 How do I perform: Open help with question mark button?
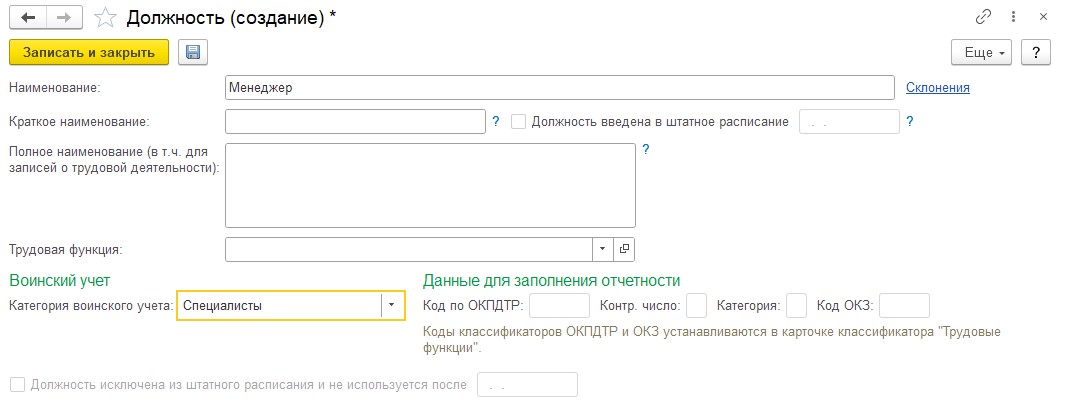click(x=1036, y=52)
